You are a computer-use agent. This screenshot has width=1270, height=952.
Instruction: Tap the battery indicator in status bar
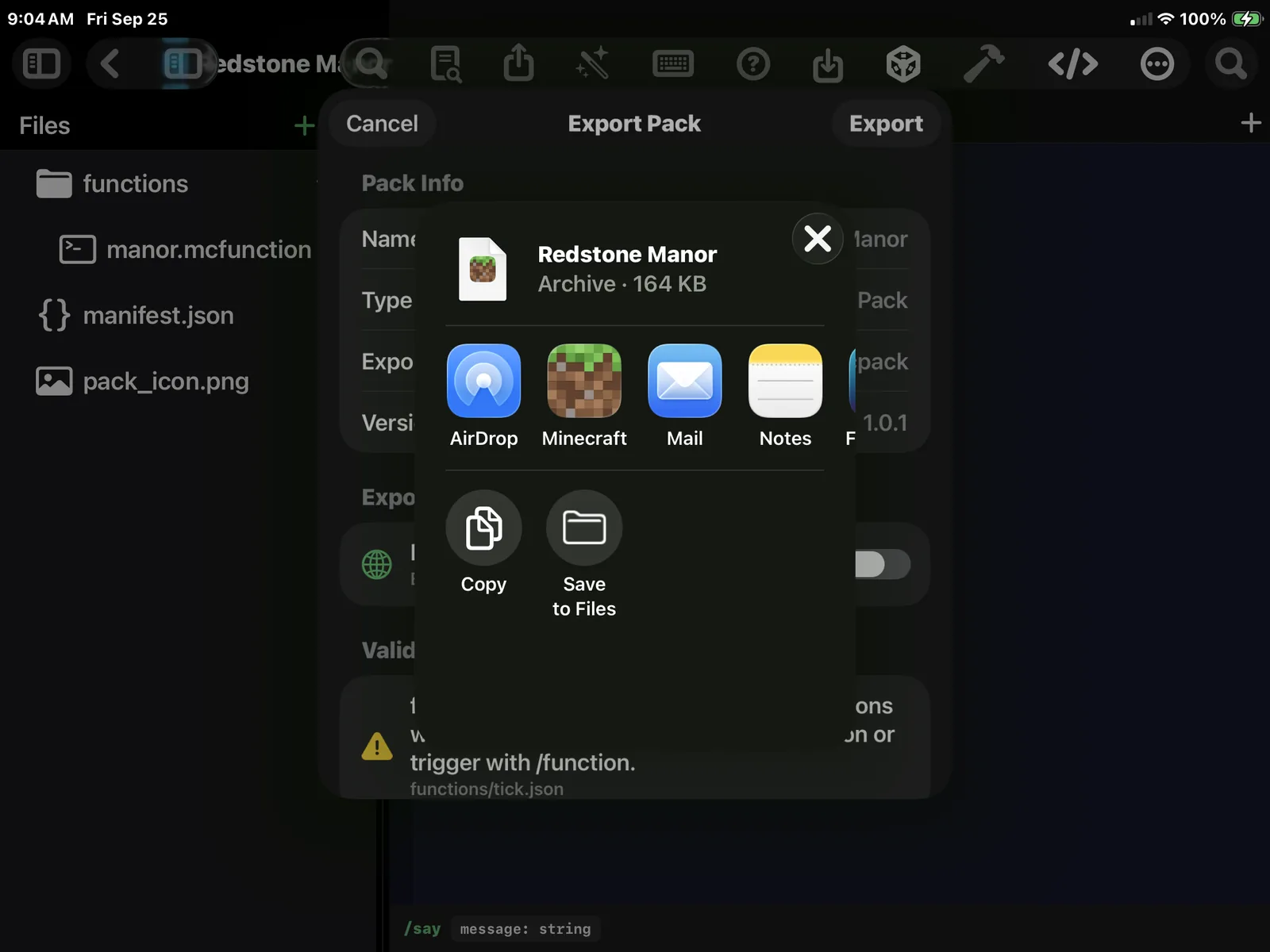[1247, 18]
